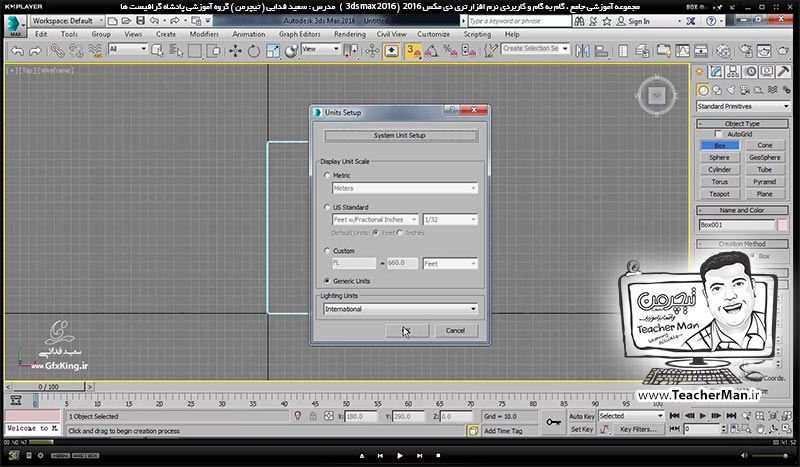Open the Motion command panel tab
This screenshot has height=467, width=800.
750,71
